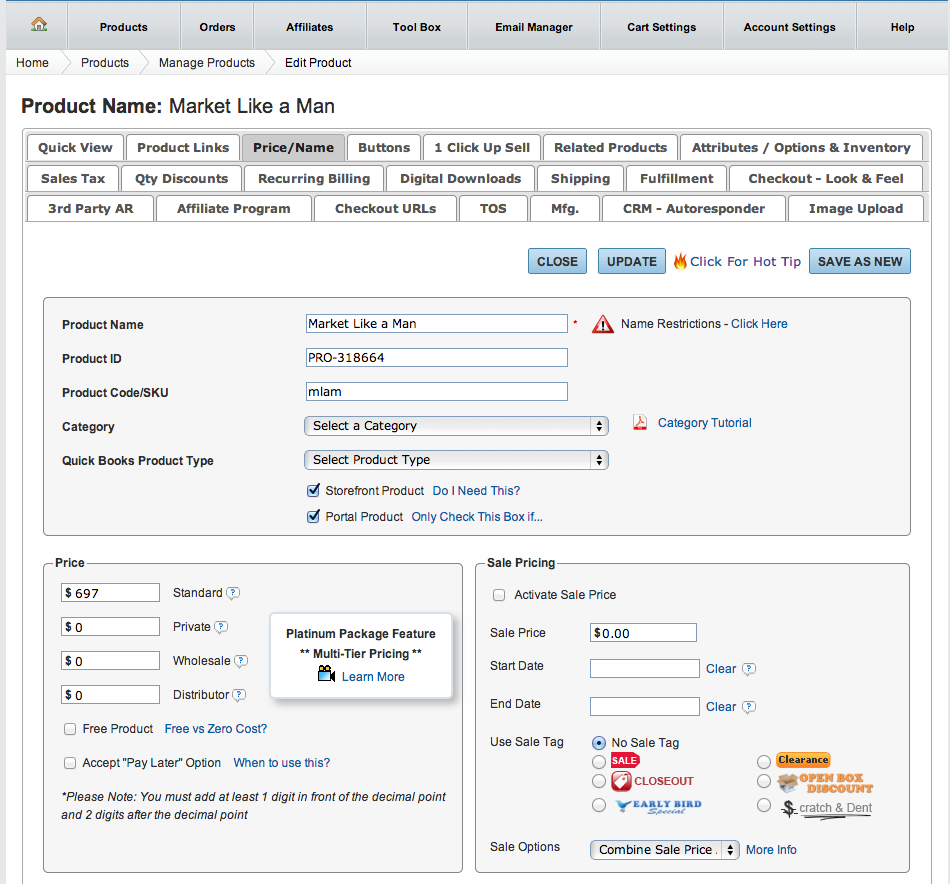Click the Product Code/SKU input field
The width and height of the screenshot is (950, 884).
436,392
